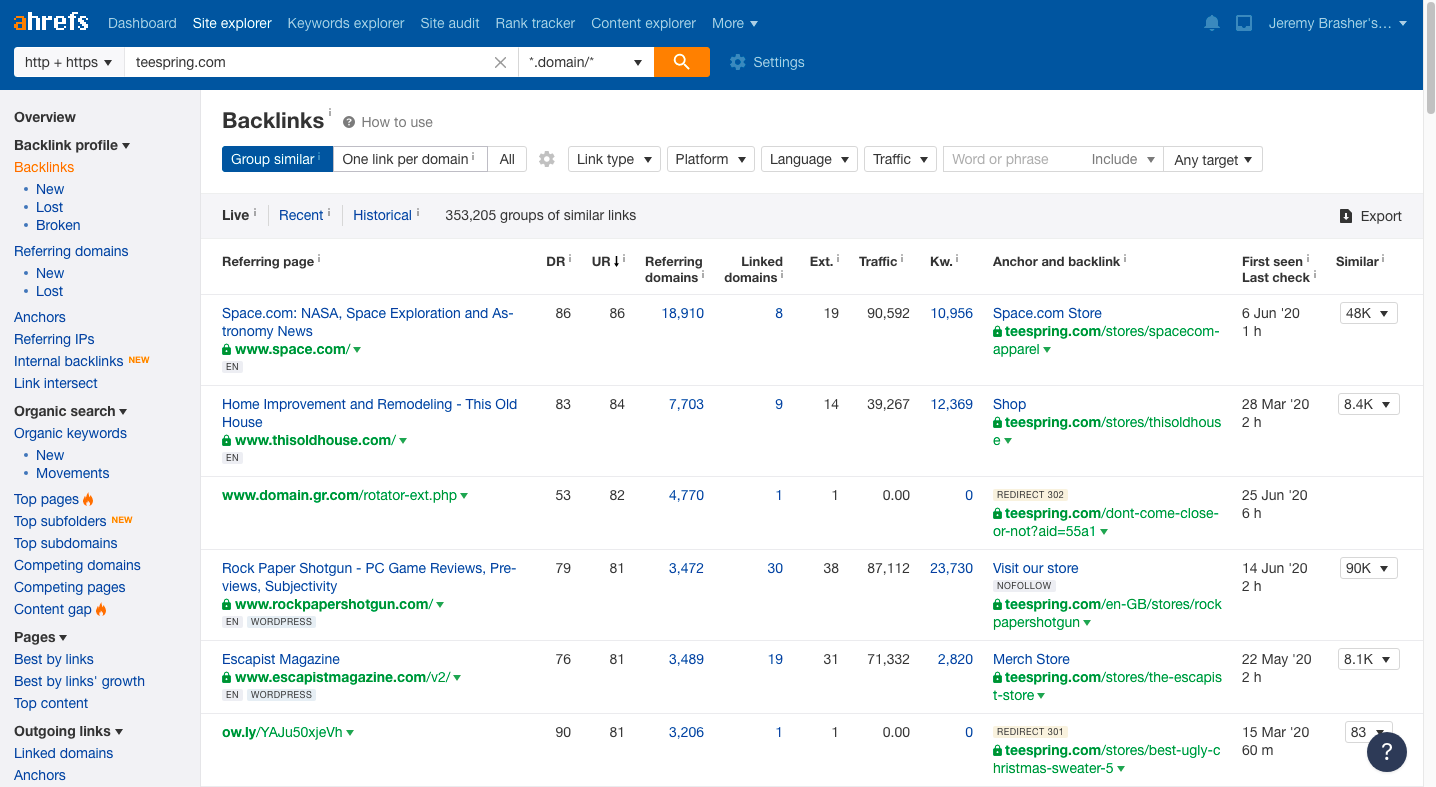Click the gear icon beside All filter

tap(546, 159)
